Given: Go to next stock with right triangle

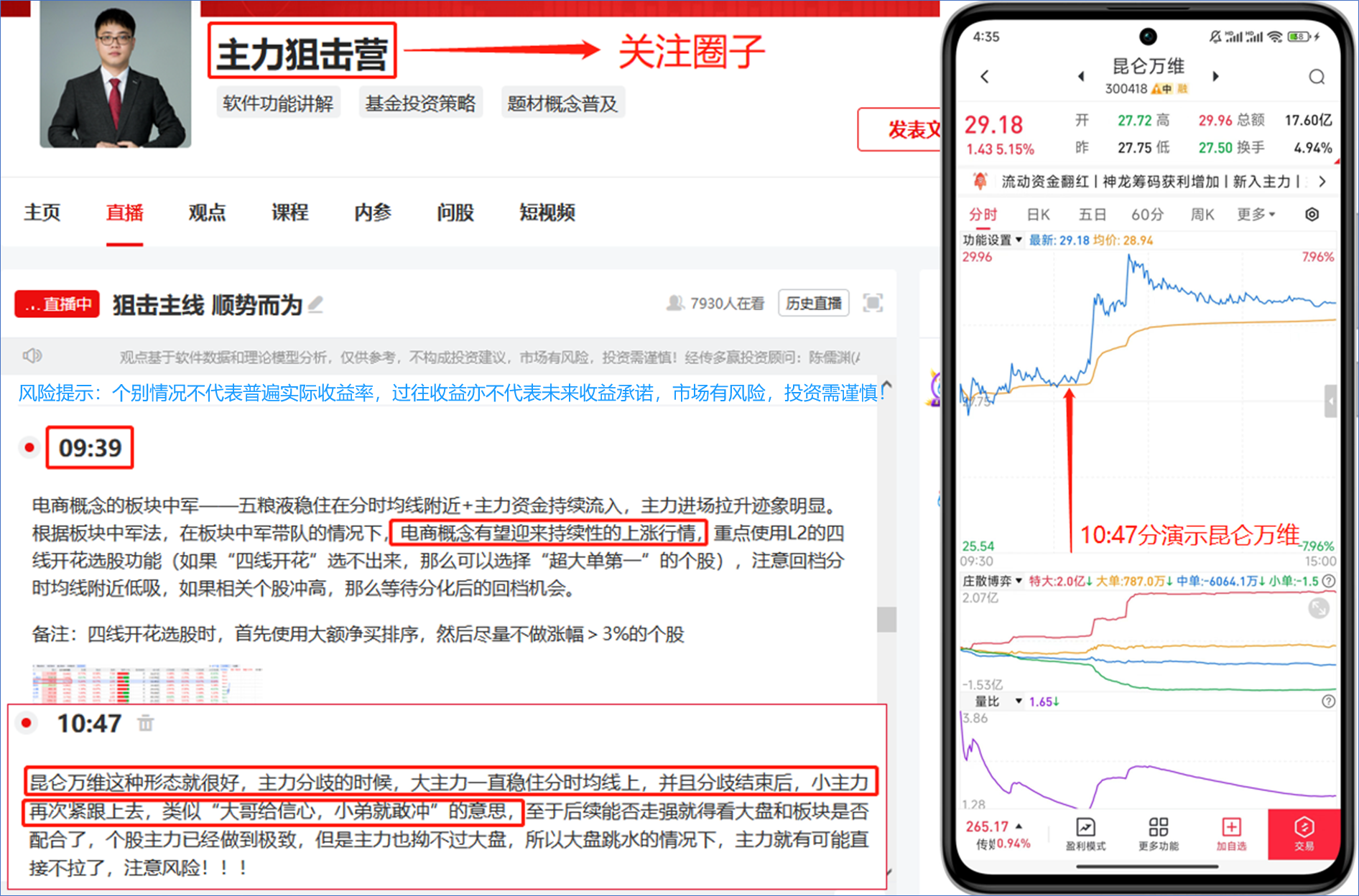Looking at the screenshot, I should (x=1215, y=76).
